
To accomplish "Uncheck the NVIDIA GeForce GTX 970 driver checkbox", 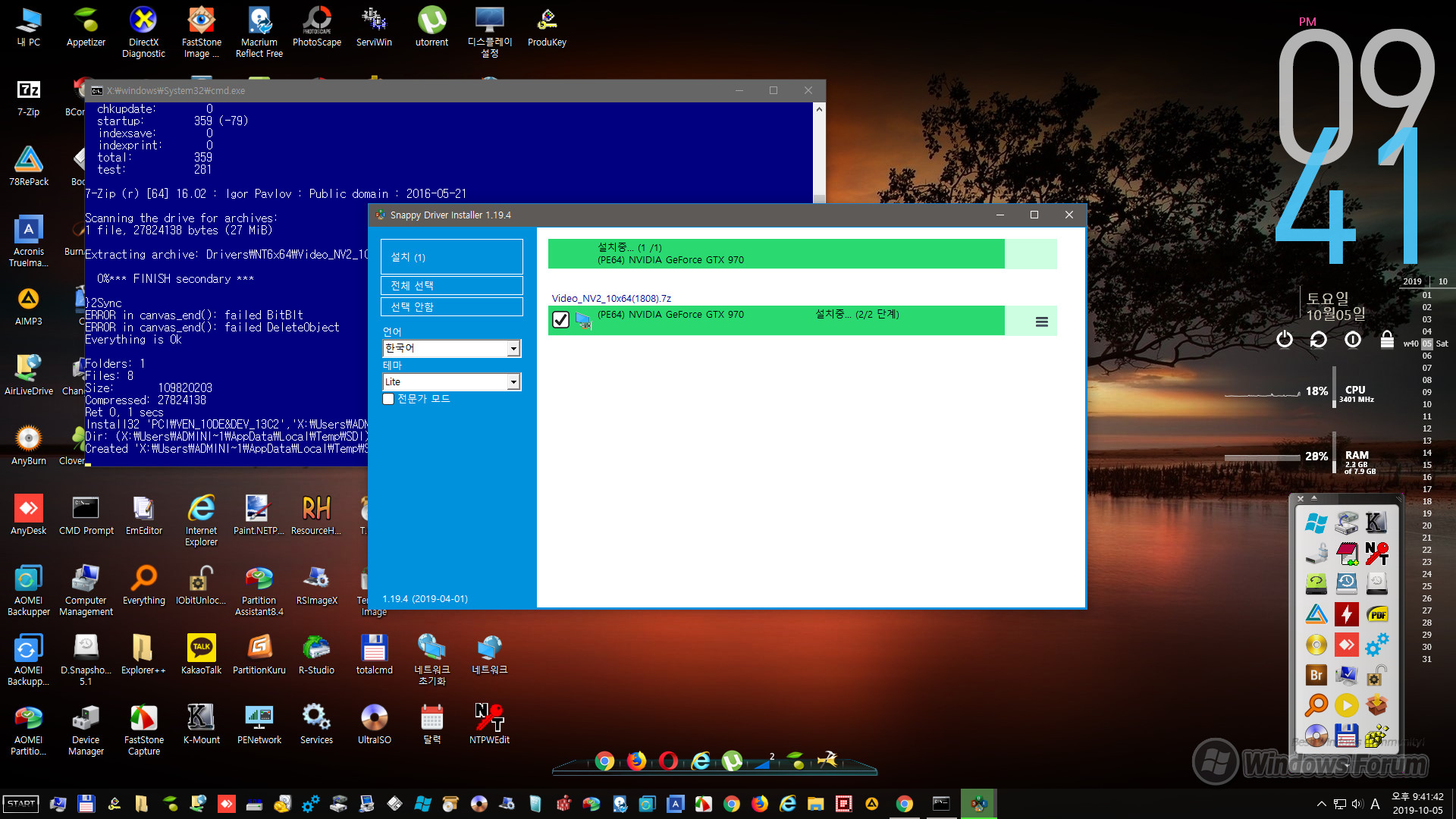I will coord(560,320).
